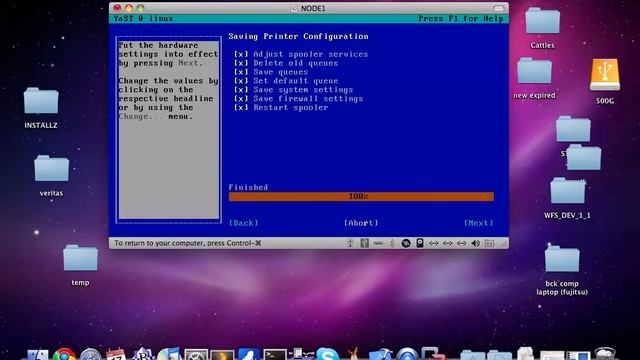Toggle the Adjust spooler services checkbox
640x360 pixels.
[x=241, y=54]
